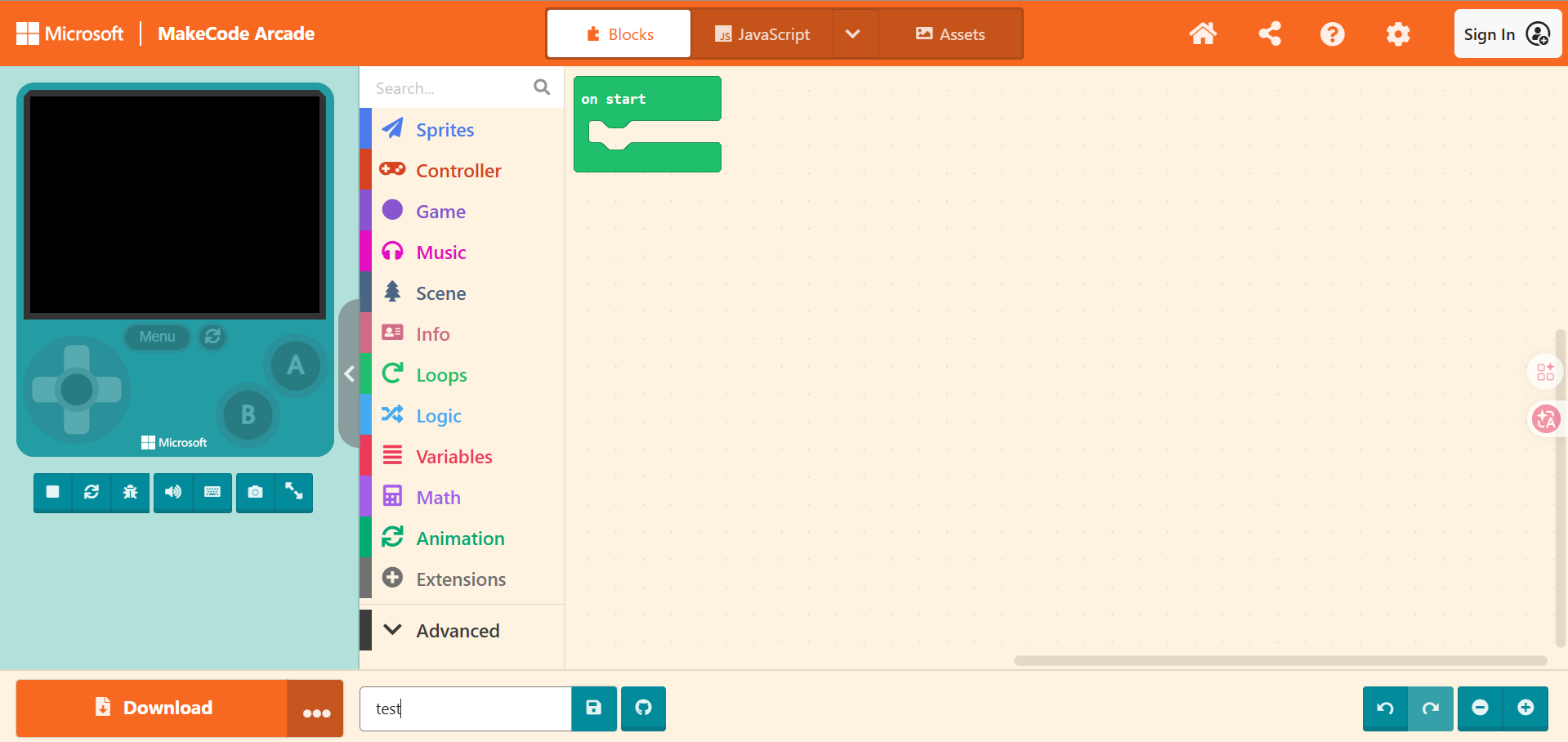This screenshot has height=742, width=1568.
Task: Expand the Advanced block categories
Action: pos(458,631)
